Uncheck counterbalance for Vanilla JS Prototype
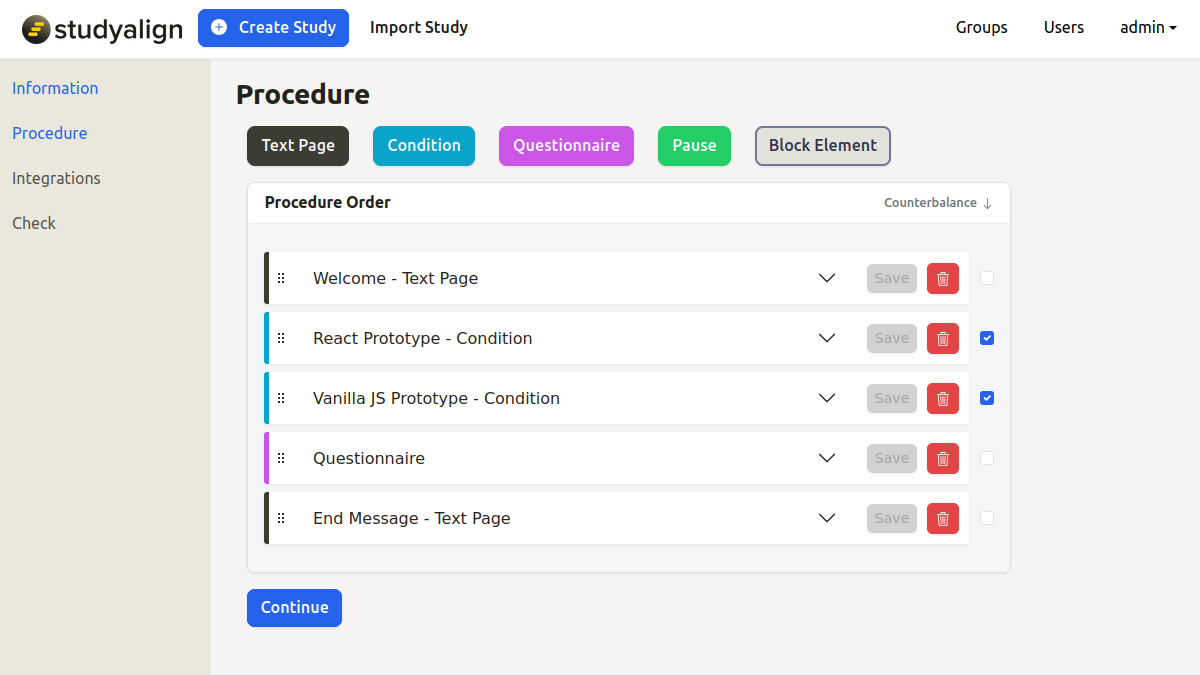This screenshot has width=1200, height=675. coord(987,398)
